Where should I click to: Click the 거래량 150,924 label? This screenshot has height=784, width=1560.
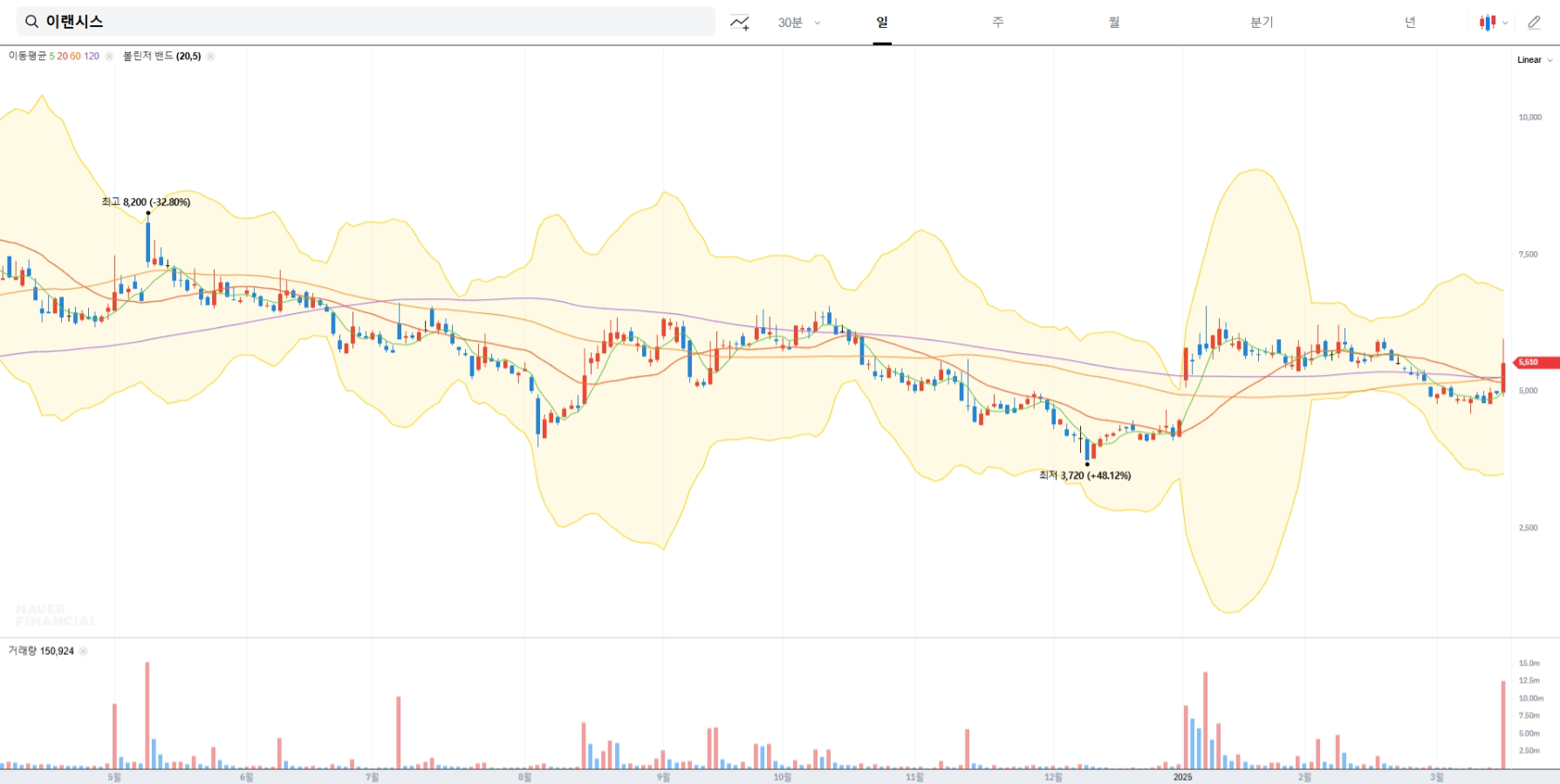click(41, 651)
